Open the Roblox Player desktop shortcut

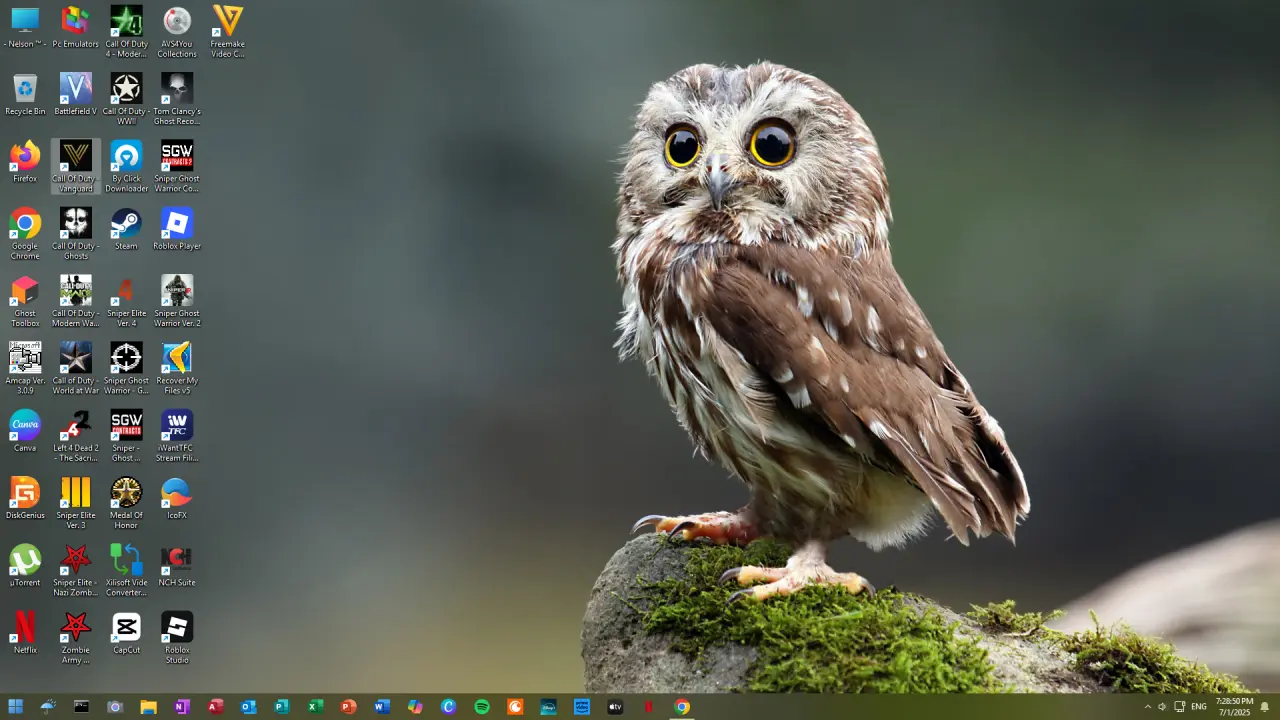pos(177,228)
